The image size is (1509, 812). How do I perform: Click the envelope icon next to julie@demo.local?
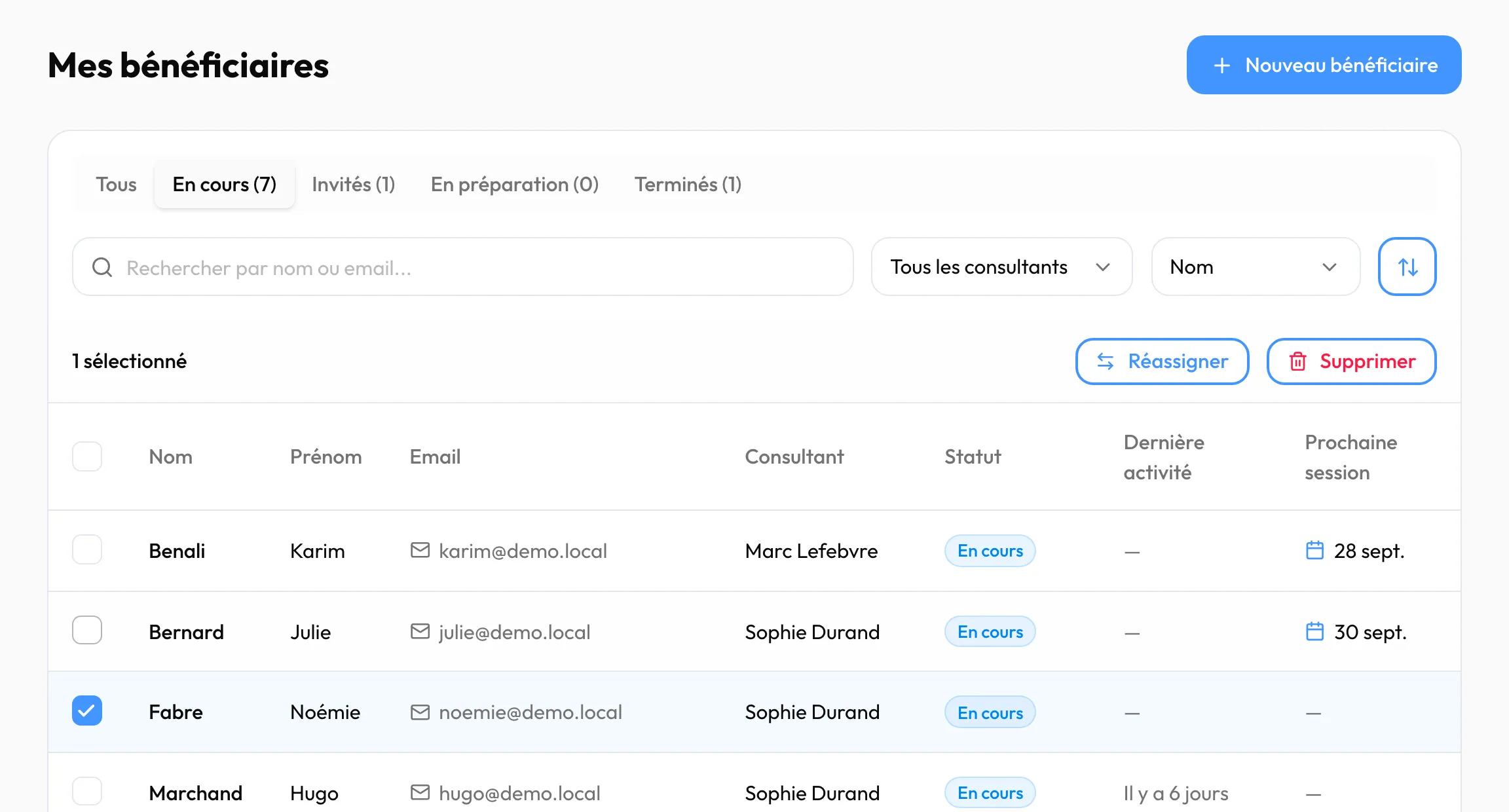(x=420, y=631)
